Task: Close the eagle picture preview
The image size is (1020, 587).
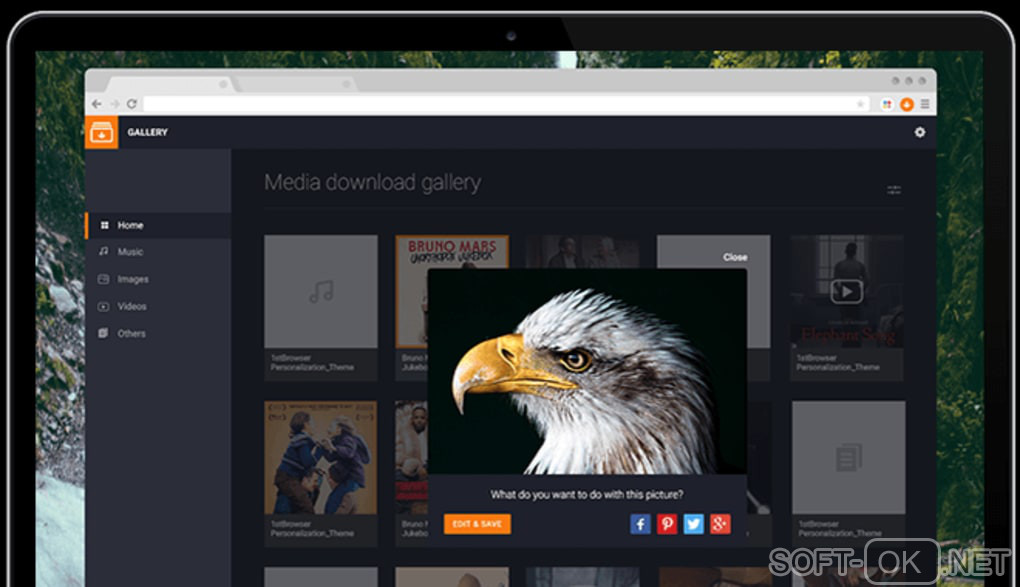Action: (x=735, y=257)
